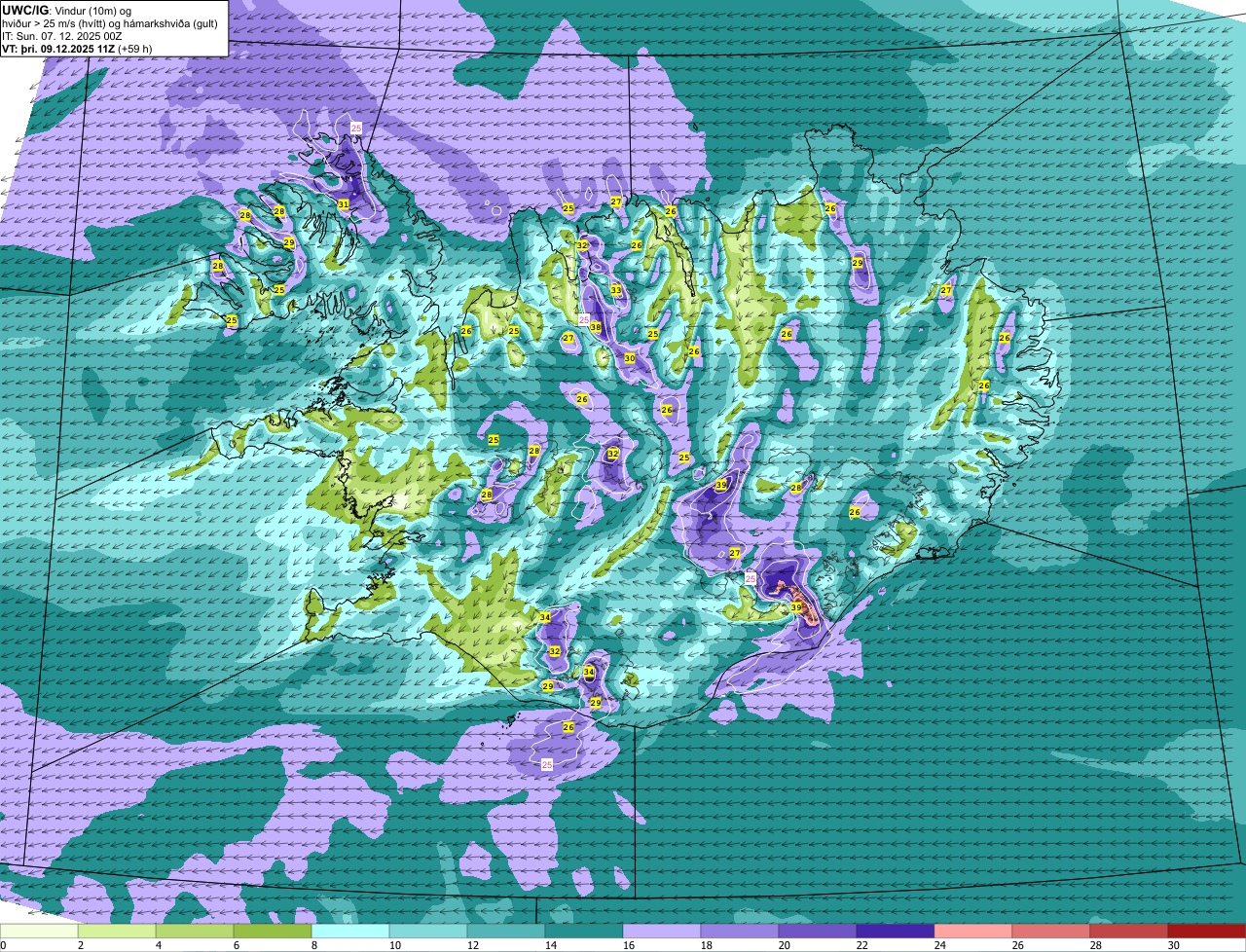This screenshot has width=1246, height=952.
Task: Click the 22–24 m/s indigo legend swatch
Action: click(x=896, y=931)
